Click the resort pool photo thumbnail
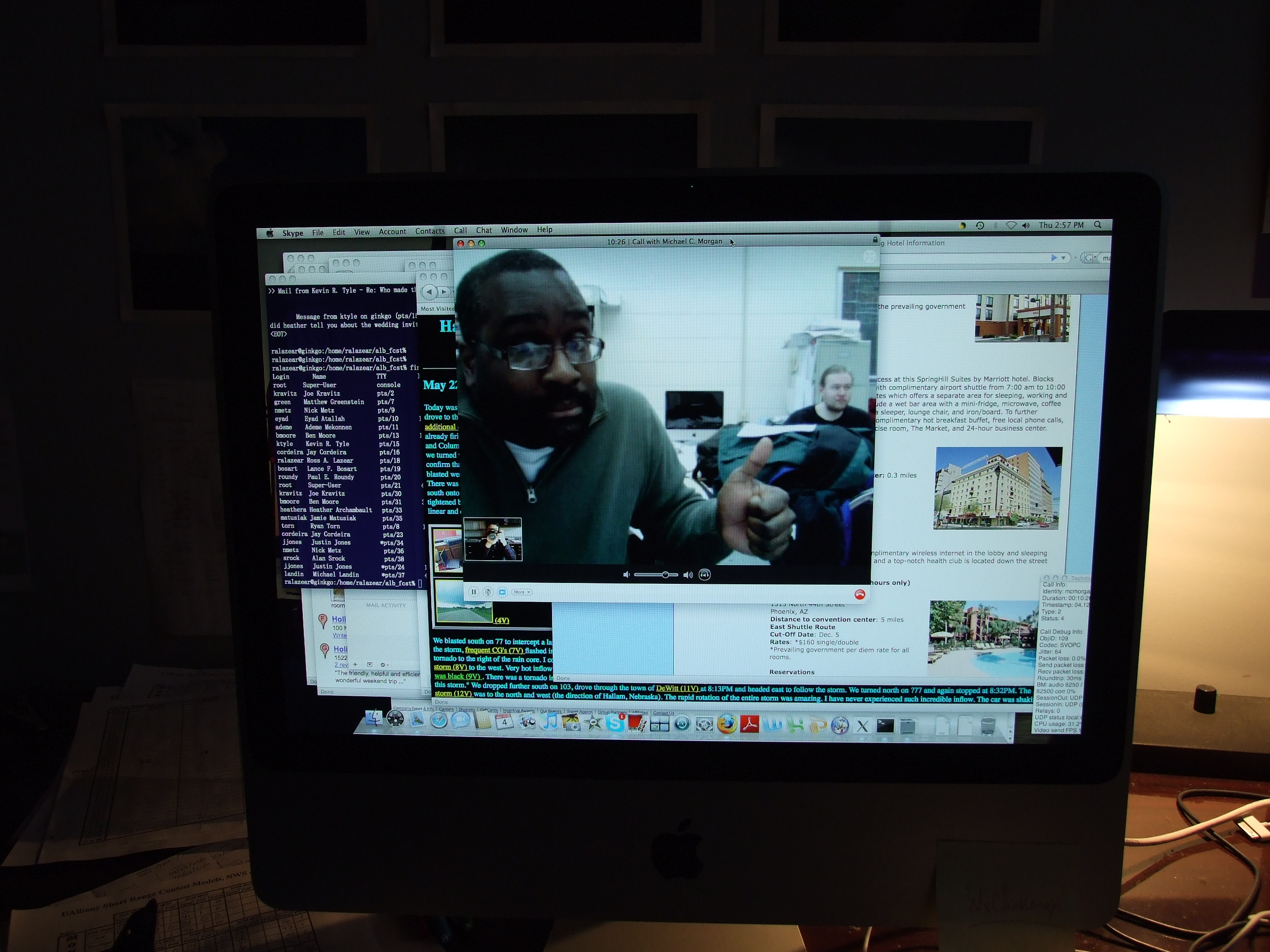The image size is (1270, 952). 984,638
